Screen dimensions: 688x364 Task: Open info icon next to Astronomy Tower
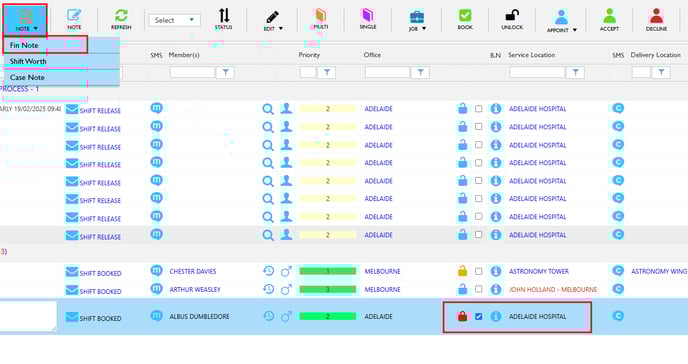click(x=496, y=271)
